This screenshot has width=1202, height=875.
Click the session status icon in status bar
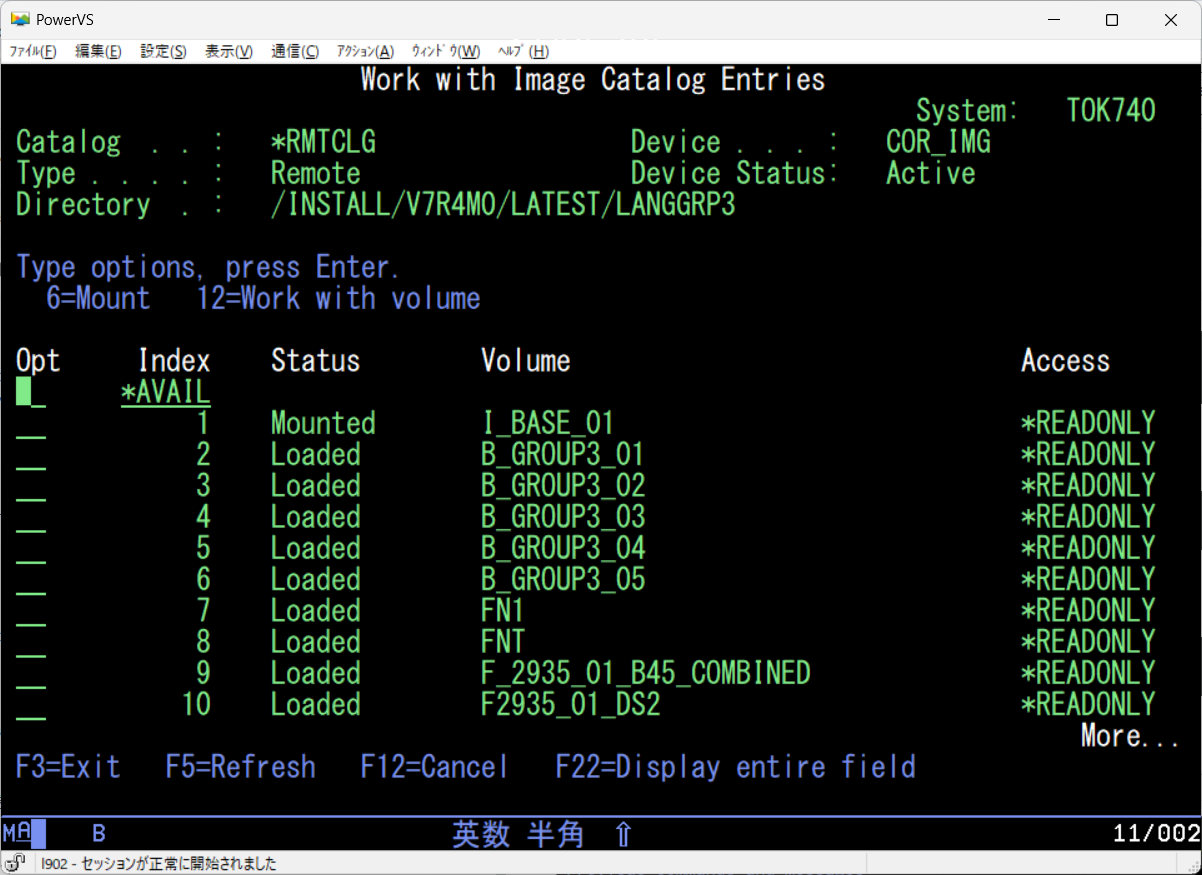click(16, 863)
